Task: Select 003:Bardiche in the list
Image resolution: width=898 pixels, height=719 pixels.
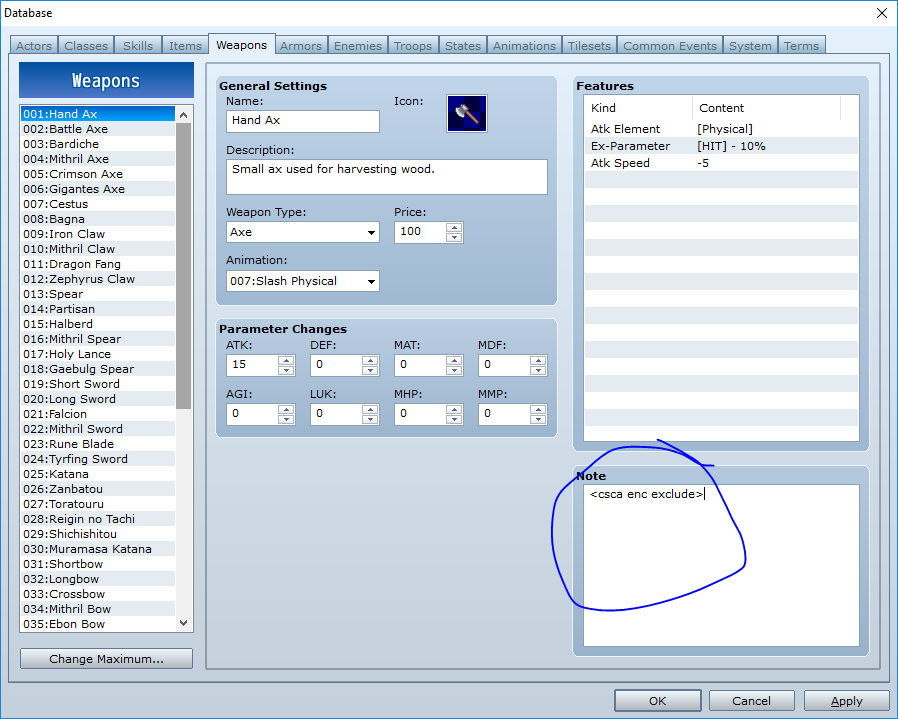Action: pyautogui.click(x=97, y=144)
